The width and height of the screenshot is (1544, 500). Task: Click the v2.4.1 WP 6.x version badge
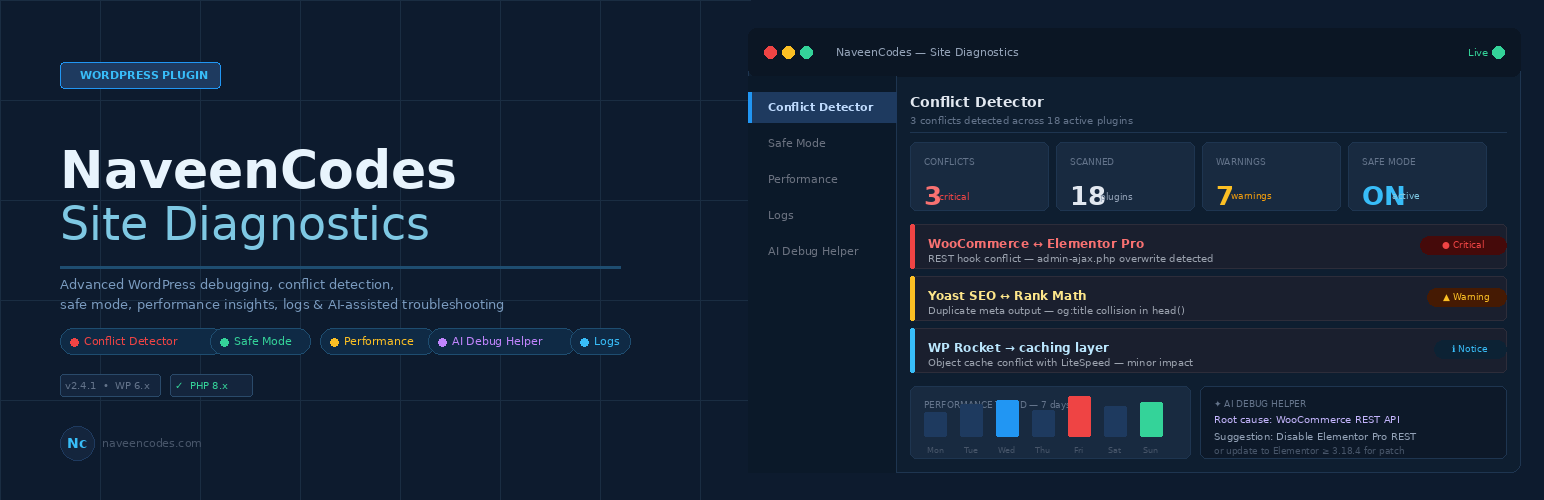[110, 385]
